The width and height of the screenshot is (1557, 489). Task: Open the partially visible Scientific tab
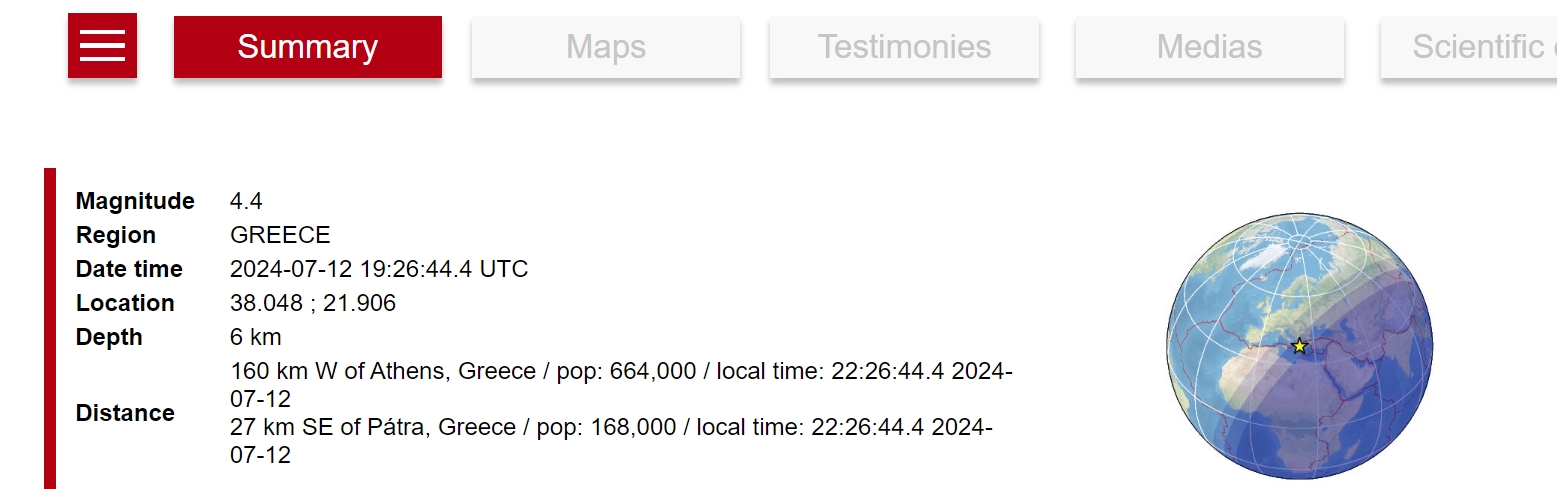(1468, 47)
